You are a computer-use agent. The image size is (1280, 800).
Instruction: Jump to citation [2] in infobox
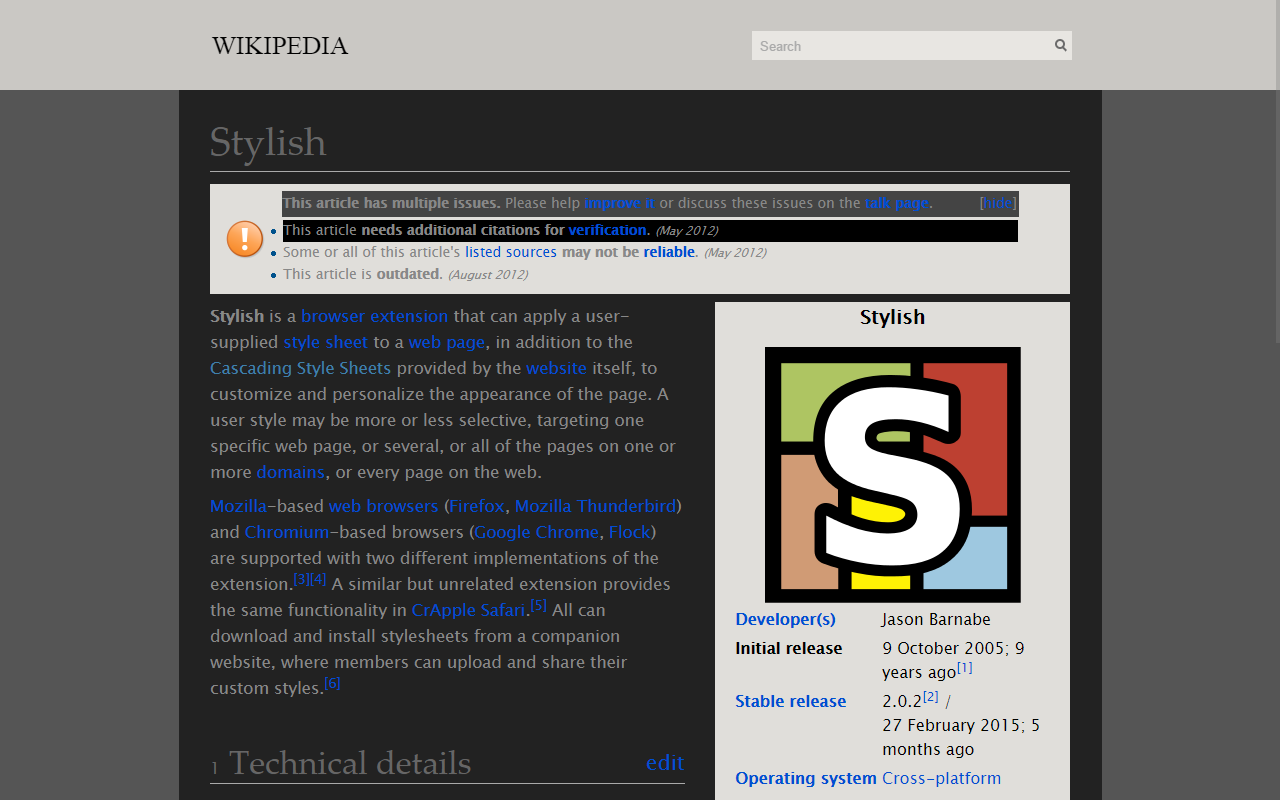[x=931, y=696]
